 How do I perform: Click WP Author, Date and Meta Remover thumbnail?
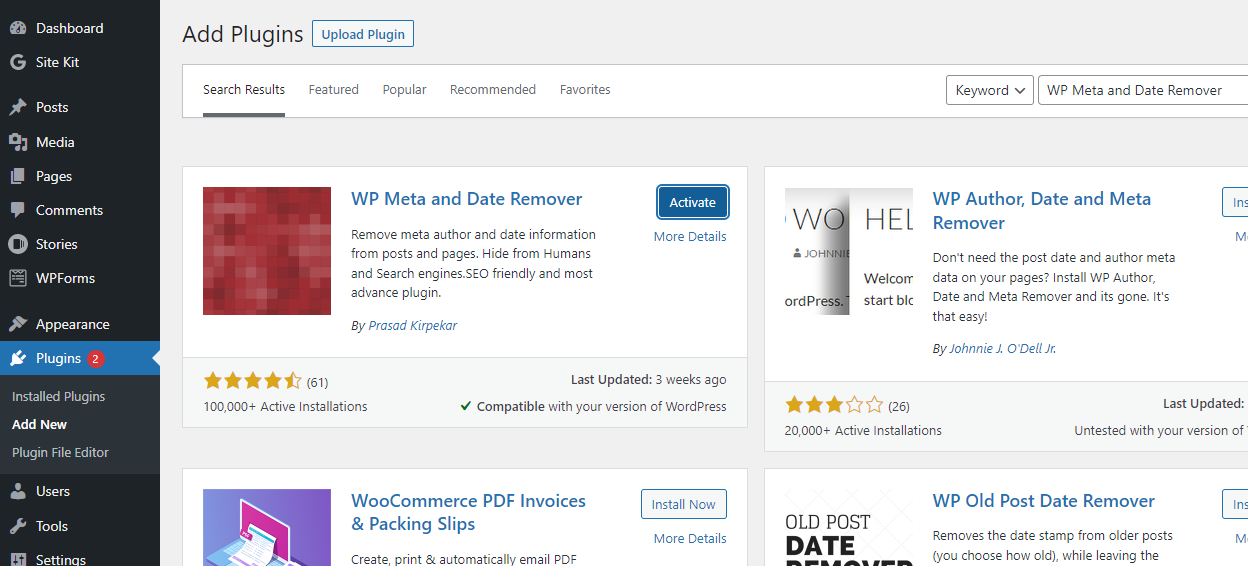[x=849, y=251]
